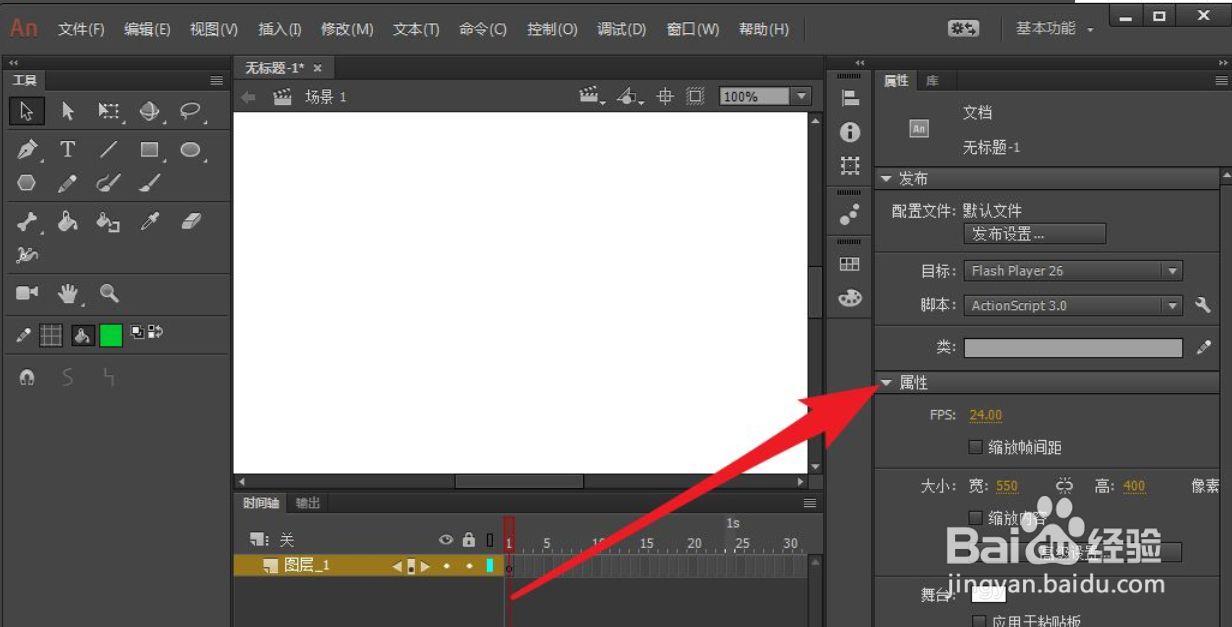Select the Selection tool
The height and width of the screenshot is (627, 1232).
coord(27,111)
